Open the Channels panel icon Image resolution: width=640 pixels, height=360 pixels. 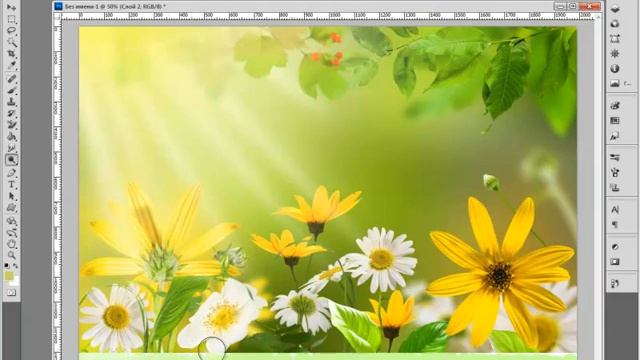615,24
